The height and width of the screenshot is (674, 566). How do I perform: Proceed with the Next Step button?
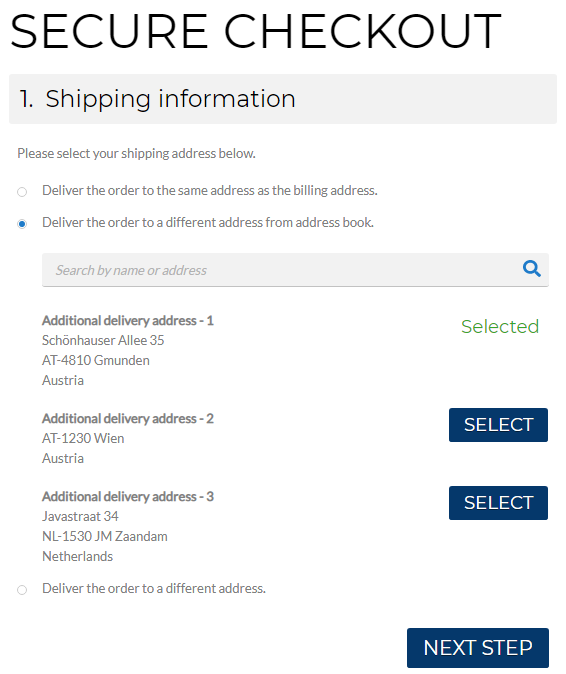click(477, 648)
